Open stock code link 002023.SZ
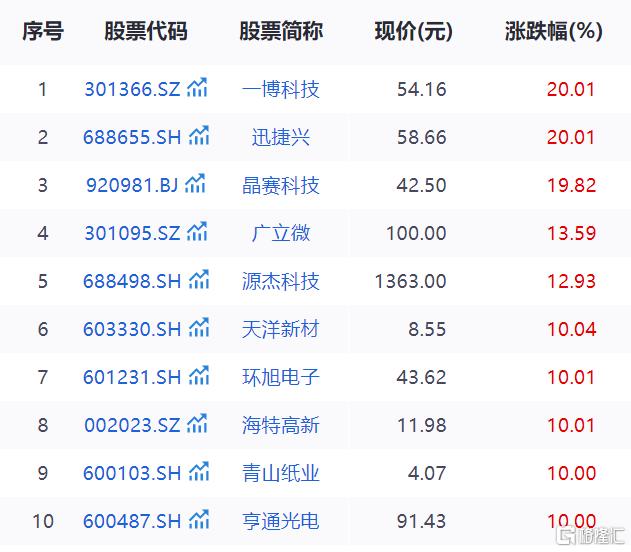Screen dimensions: 631x552 (132, 425)
